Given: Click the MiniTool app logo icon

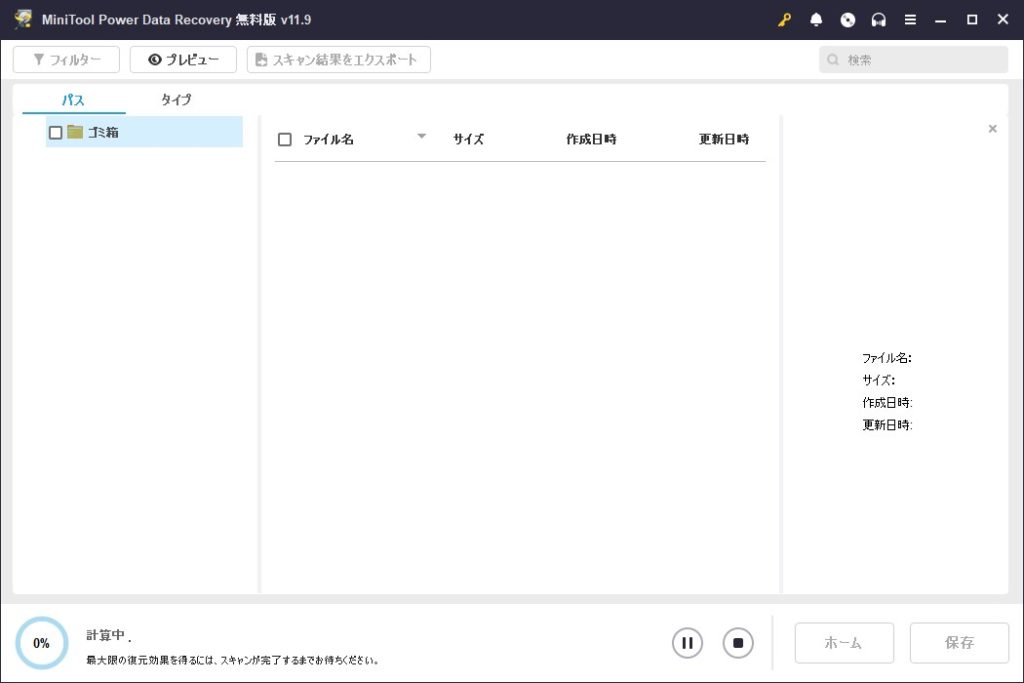Looking at the screenshot, I should click(x=22, y=20).
